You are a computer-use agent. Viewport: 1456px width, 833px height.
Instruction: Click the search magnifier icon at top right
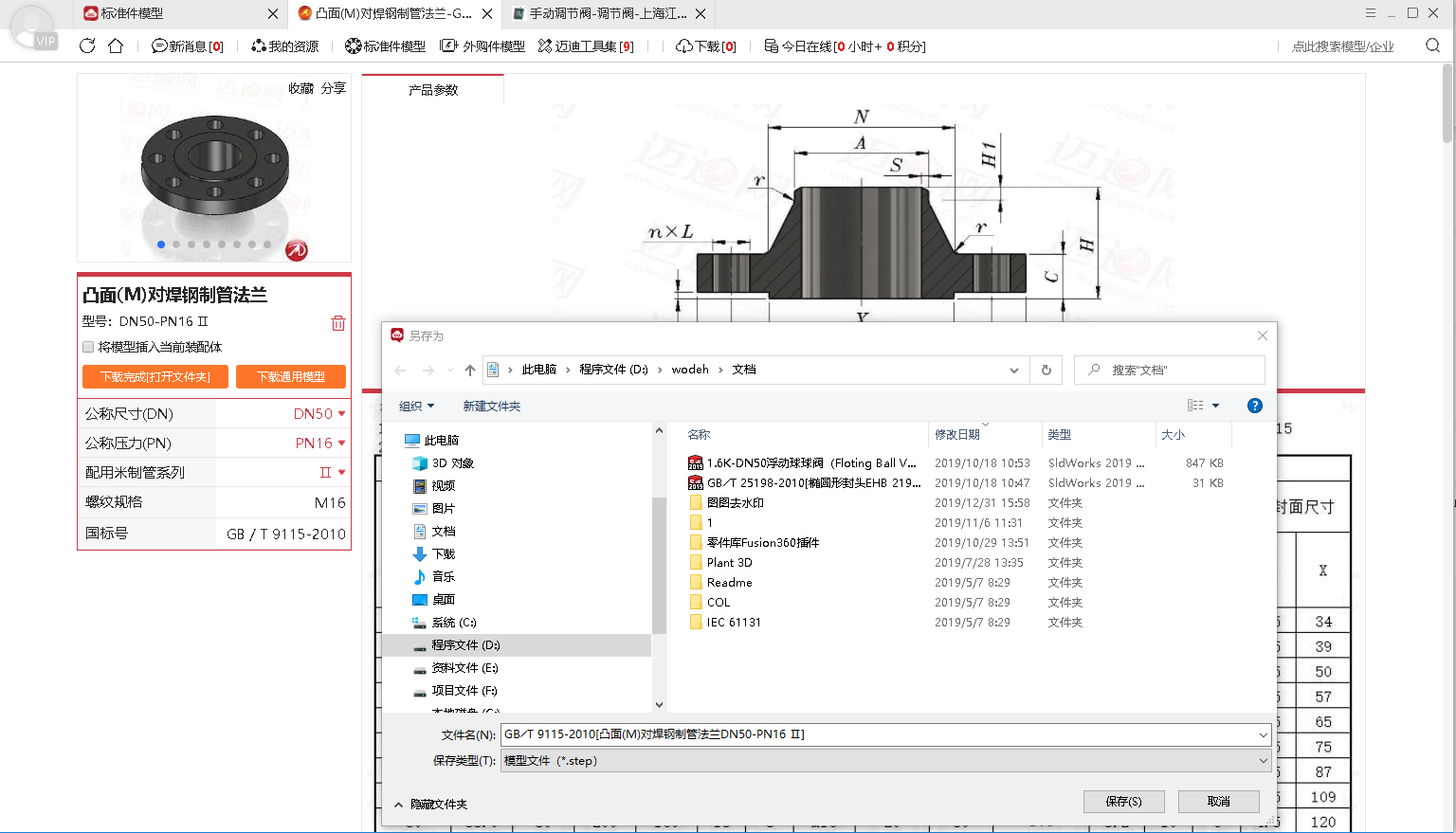(x=1432, y=45)
